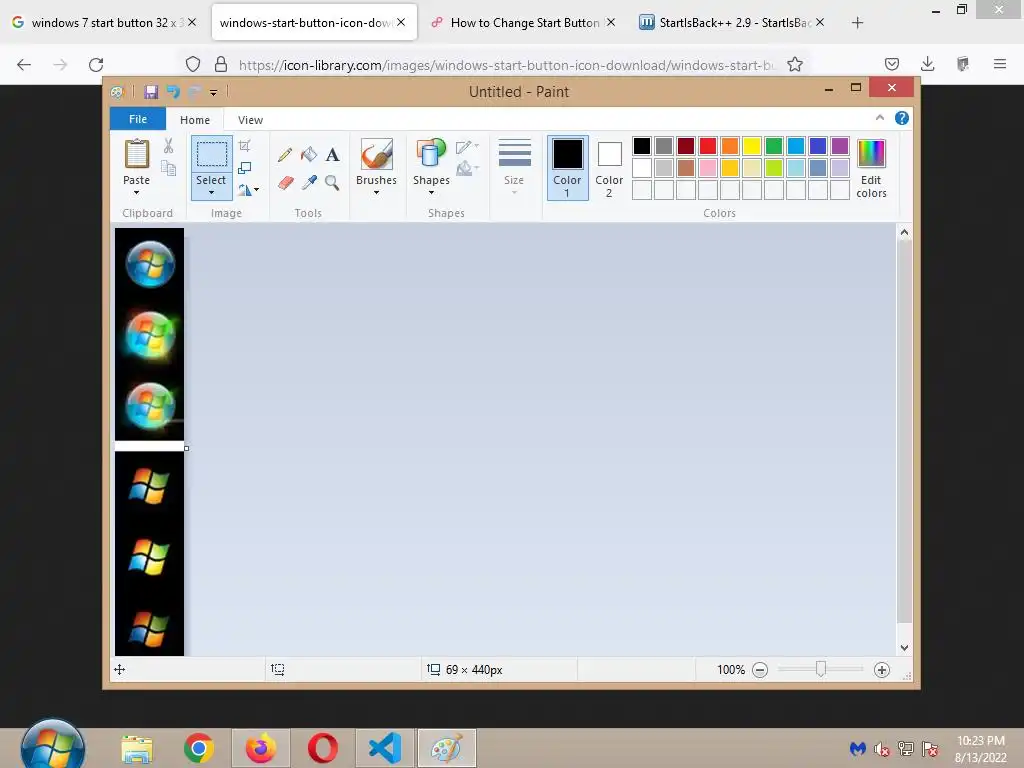The image size is (1024, 768).
Task: Click the clock showing 10:23 PM
Action: coord(980,741)
